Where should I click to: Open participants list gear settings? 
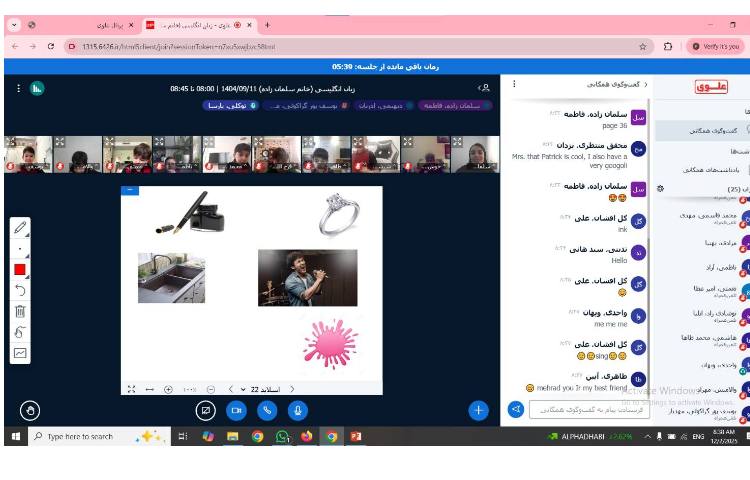click(661, 188)
